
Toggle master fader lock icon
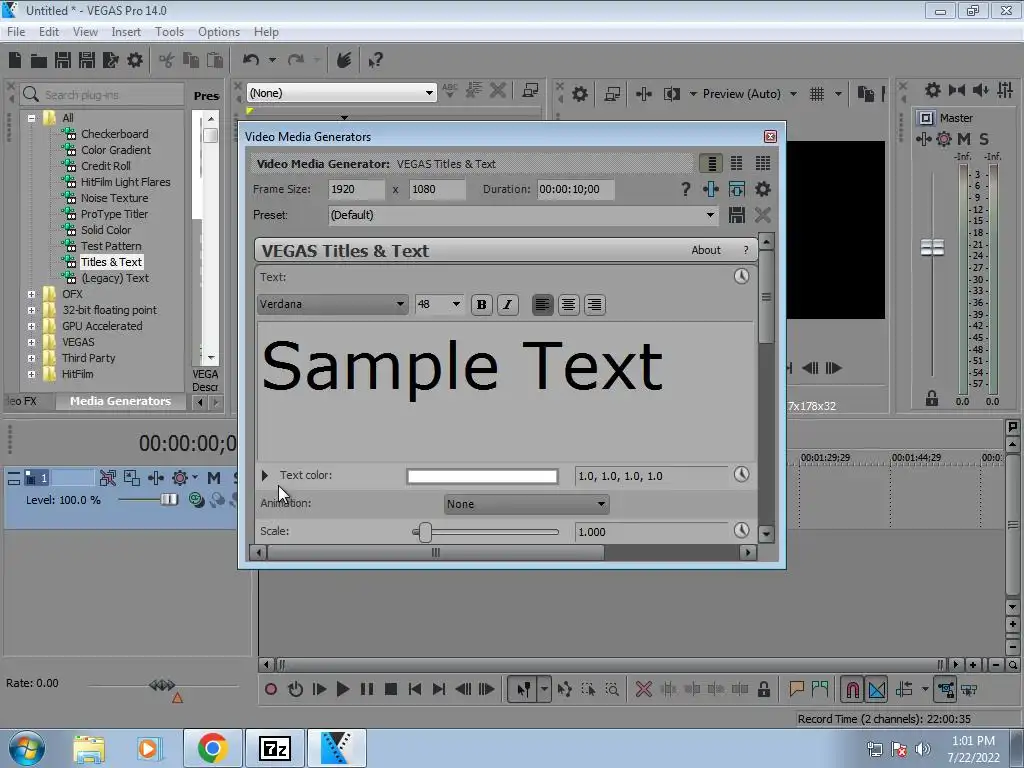coord(932,398)
